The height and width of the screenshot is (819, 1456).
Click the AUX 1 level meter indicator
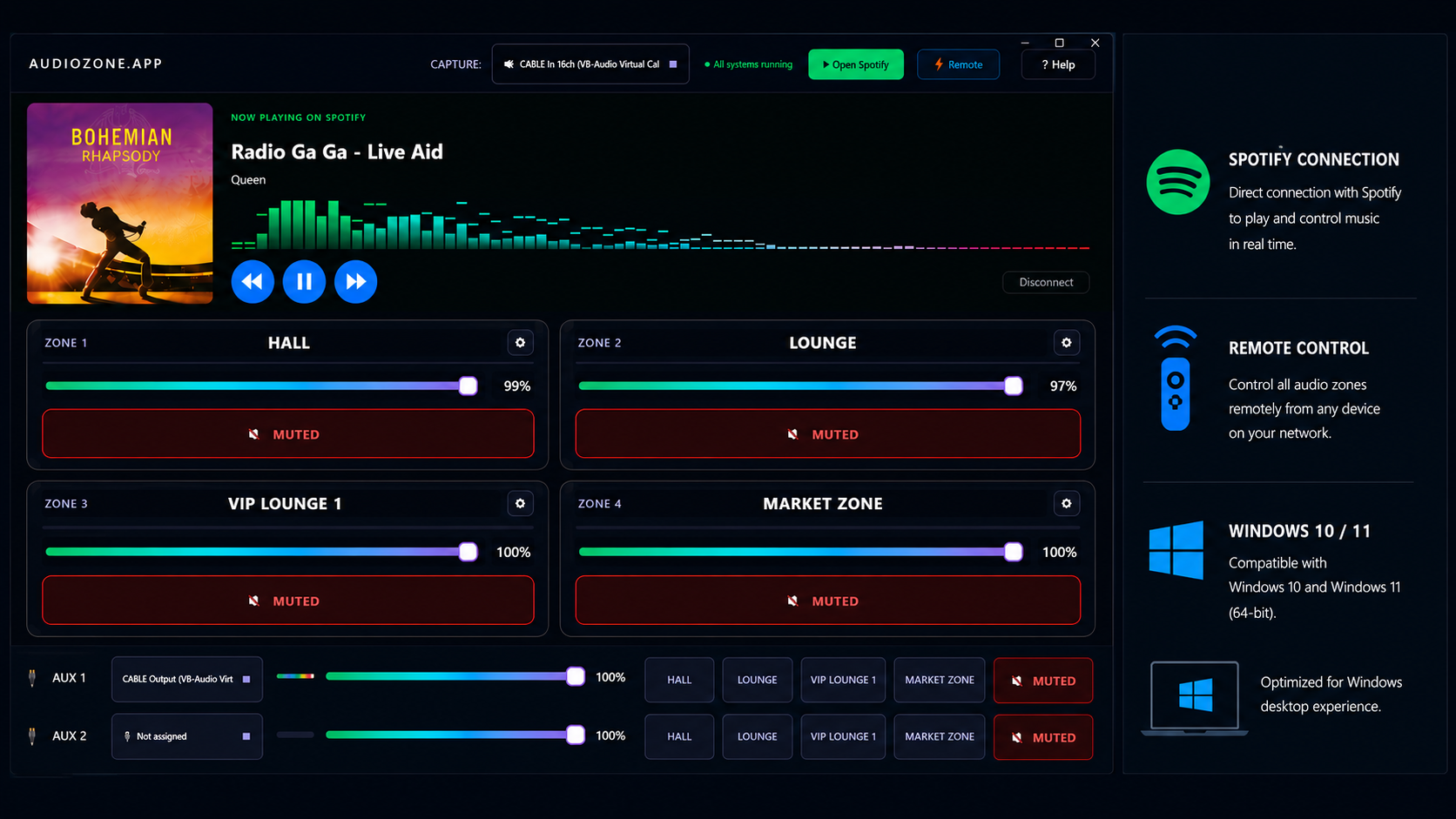(x=295, y=676)
